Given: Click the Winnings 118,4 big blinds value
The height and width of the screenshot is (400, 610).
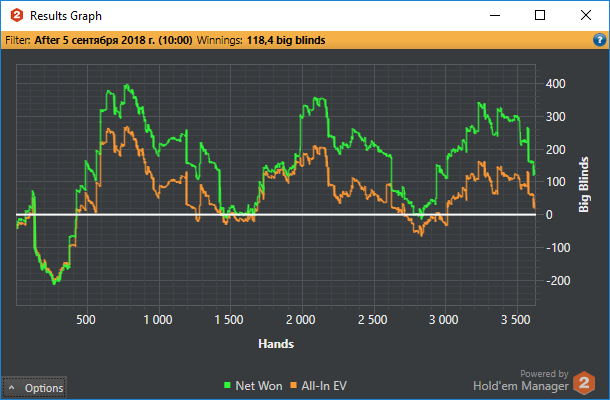Looking at the screenshot, I should click(286, 40).
